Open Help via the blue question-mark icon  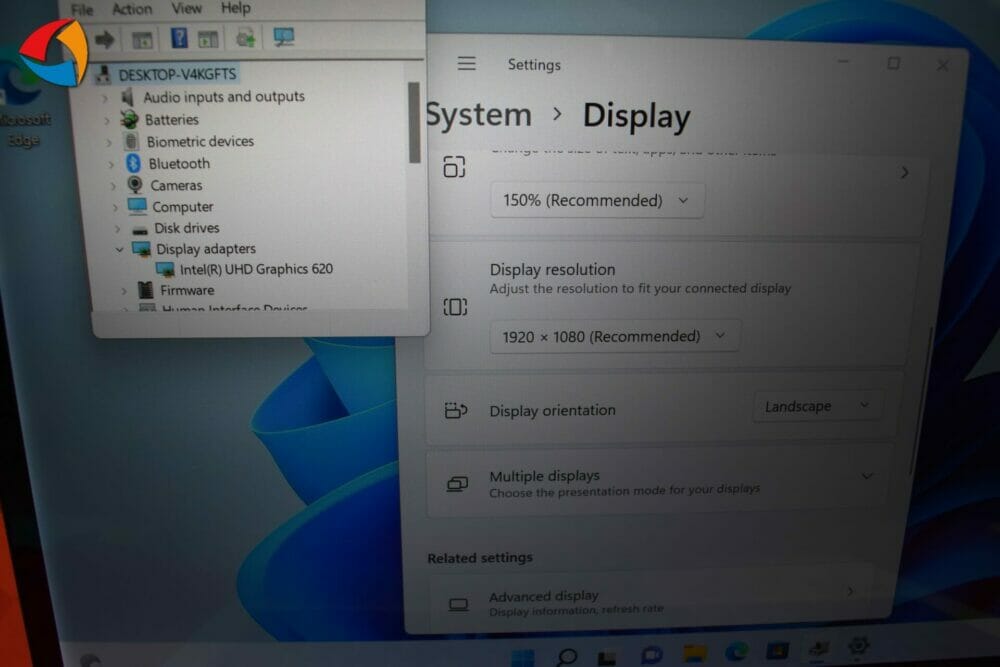pos(179,38)
